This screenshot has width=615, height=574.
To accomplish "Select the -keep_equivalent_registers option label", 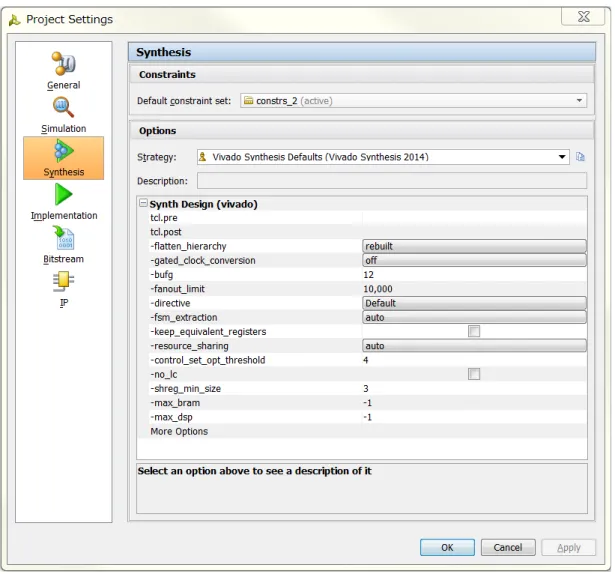I will 208,332.
